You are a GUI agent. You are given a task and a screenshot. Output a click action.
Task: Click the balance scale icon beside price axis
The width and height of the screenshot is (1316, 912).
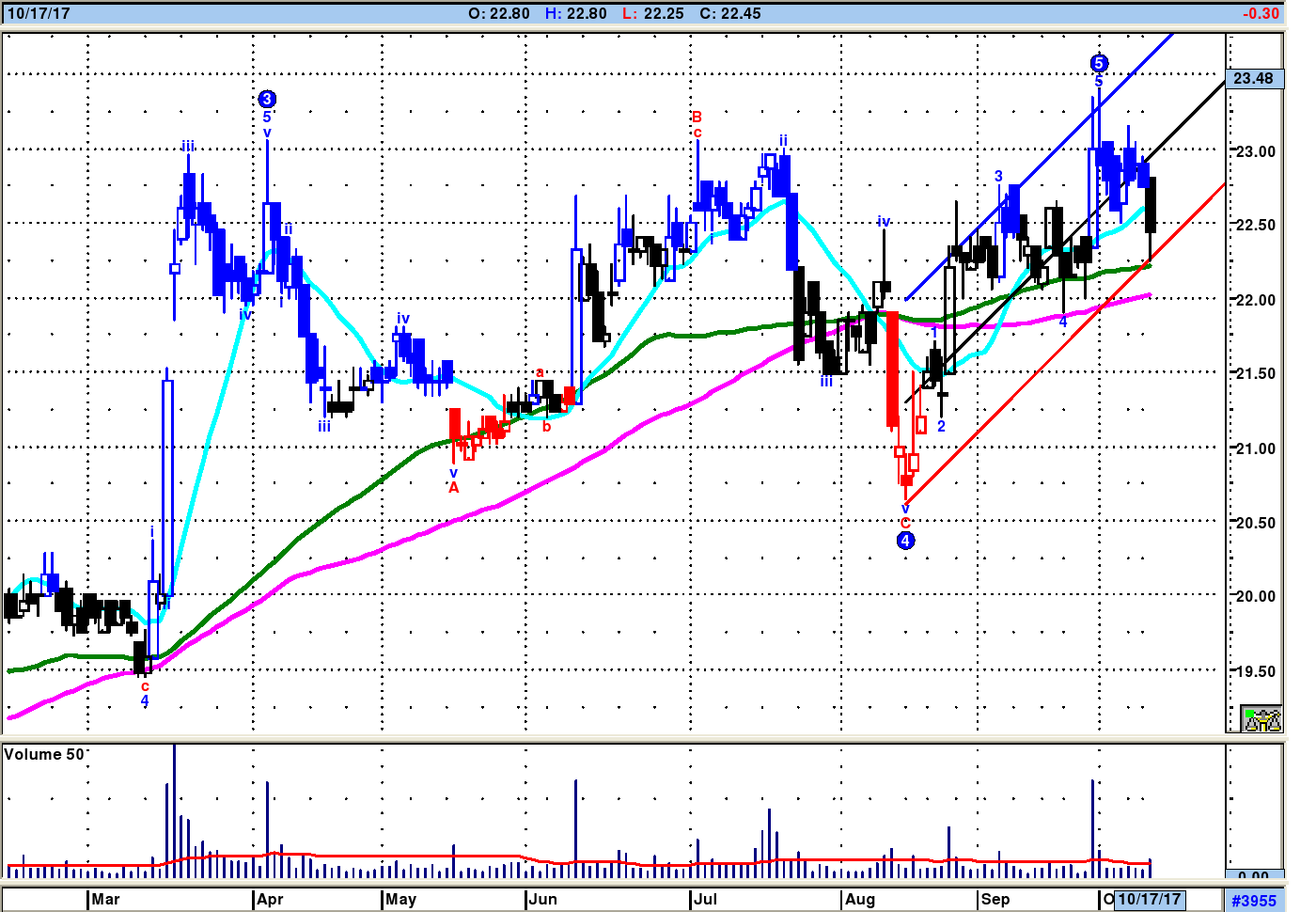tap(1261, 719)
